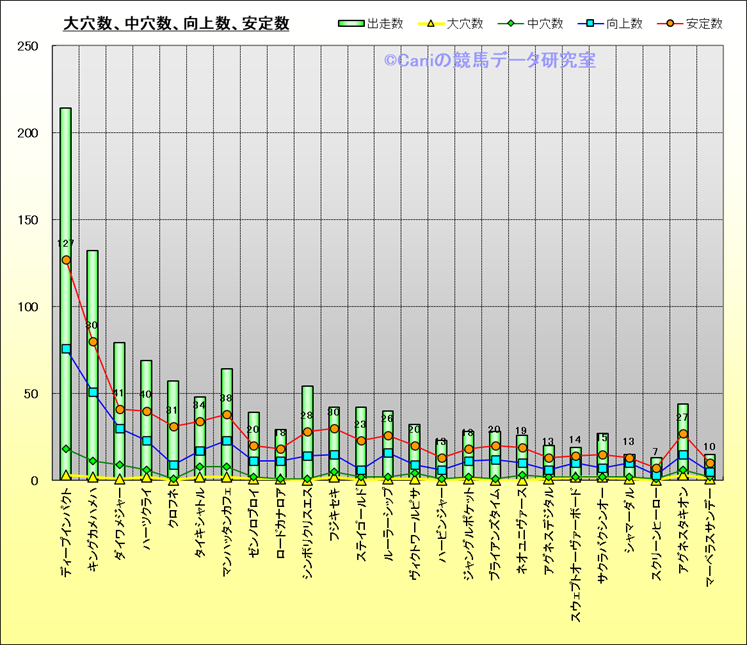747x645 pixels.
Task: Open the ©Caniの競馬データ研究室 watermark text
Action: [489, 61]
